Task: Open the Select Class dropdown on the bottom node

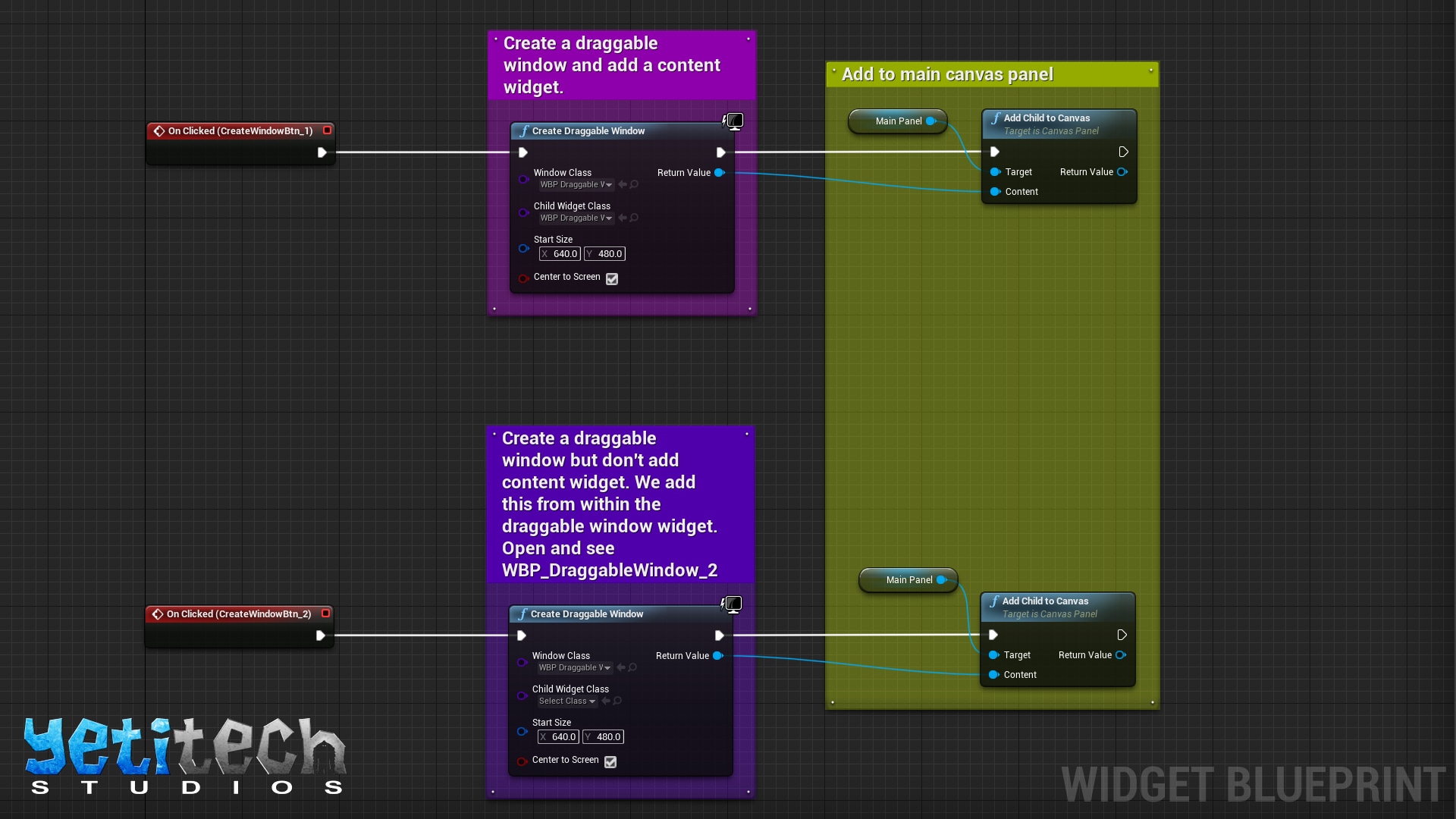Action: tap(566, 701)
